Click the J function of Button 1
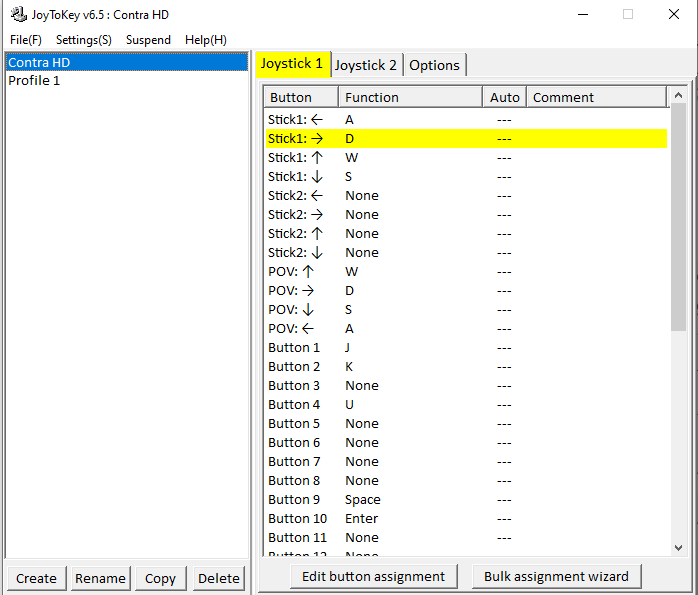The image size is (698, 595). pos(347,348)
